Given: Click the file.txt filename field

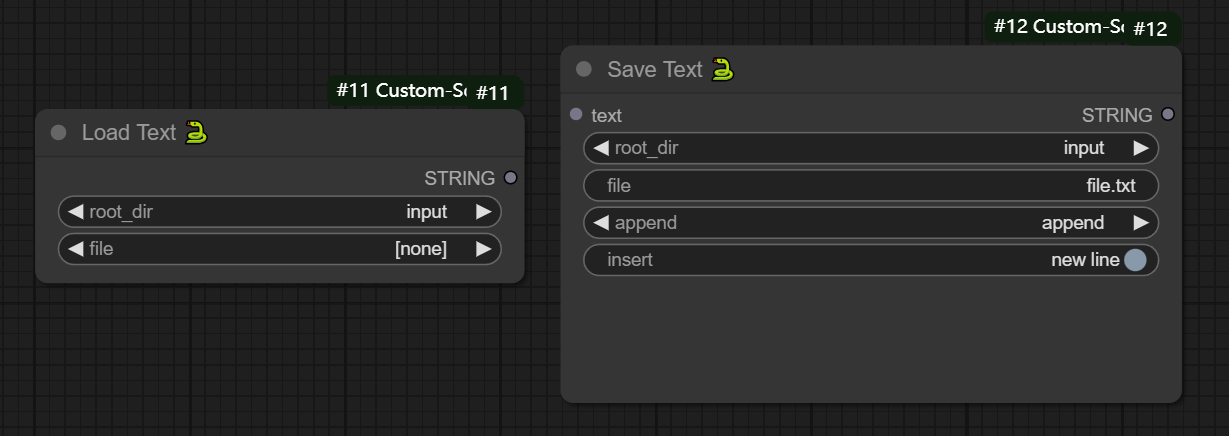Looking at the screenshot, I should click(870, 186).
